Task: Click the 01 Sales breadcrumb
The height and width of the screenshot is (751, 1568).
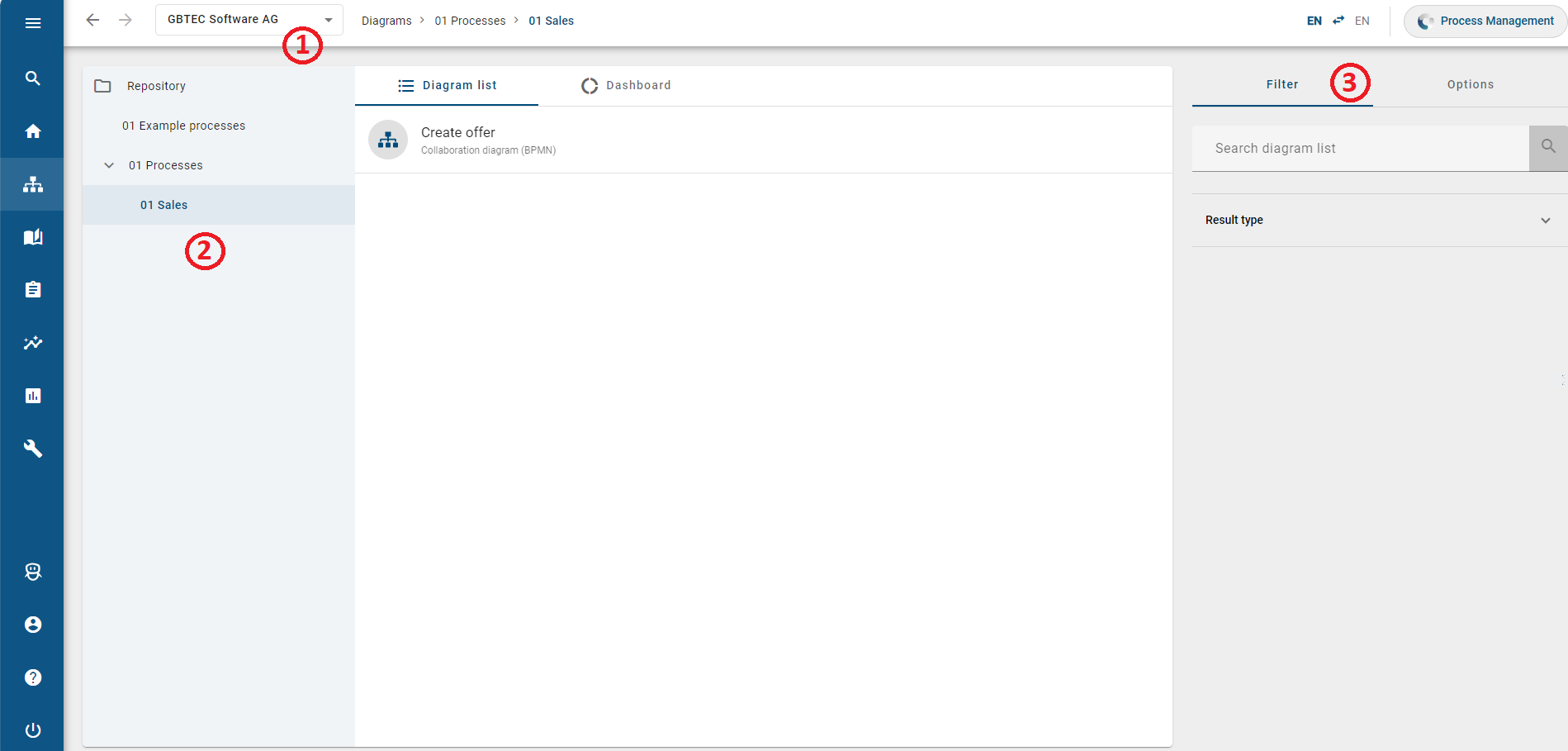Action: pos(552,21)
